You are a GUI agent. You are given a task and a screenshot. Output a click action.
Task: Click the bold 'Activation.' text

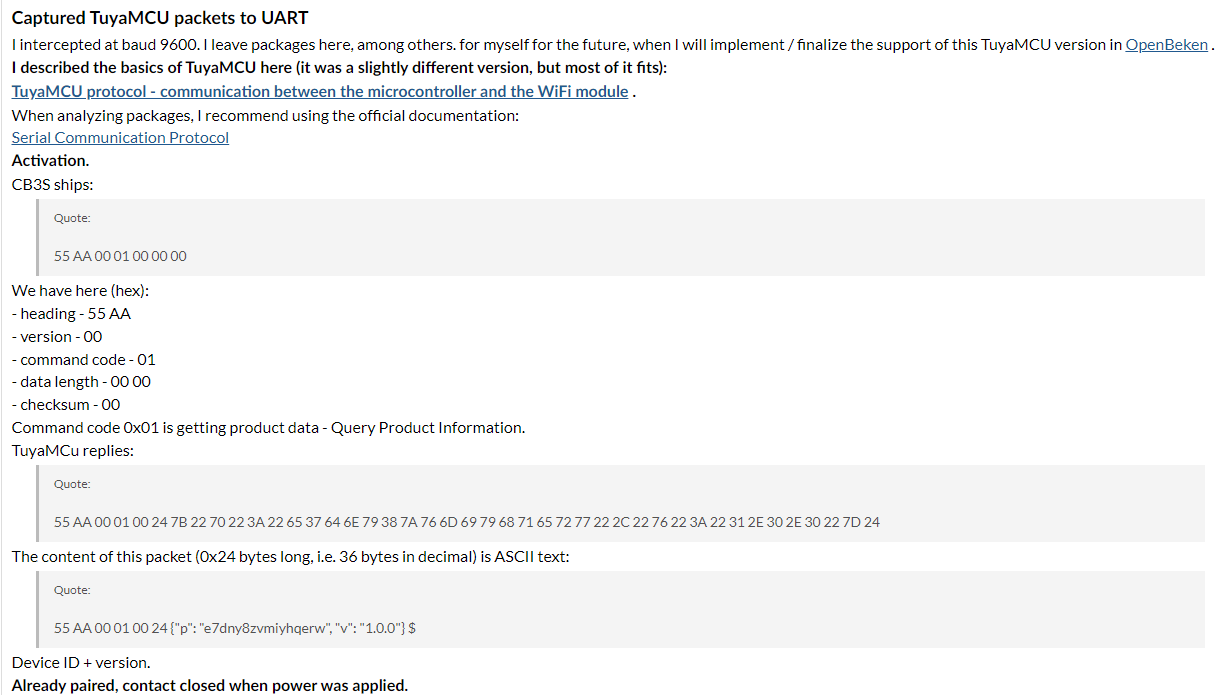tap(50, 160)
